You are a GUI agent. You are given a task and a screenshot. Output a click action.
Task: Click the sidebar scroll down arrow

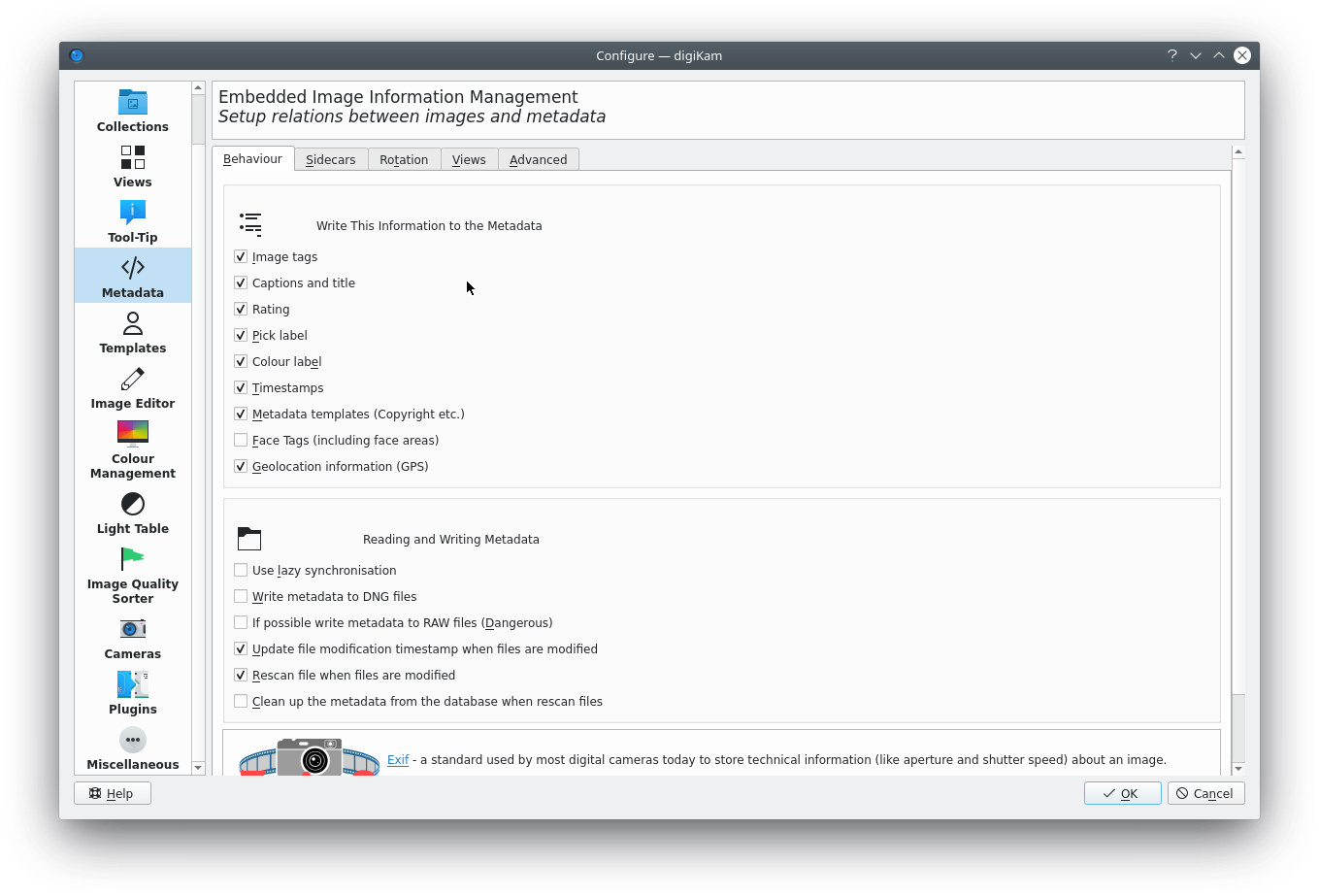pos(198,767)
